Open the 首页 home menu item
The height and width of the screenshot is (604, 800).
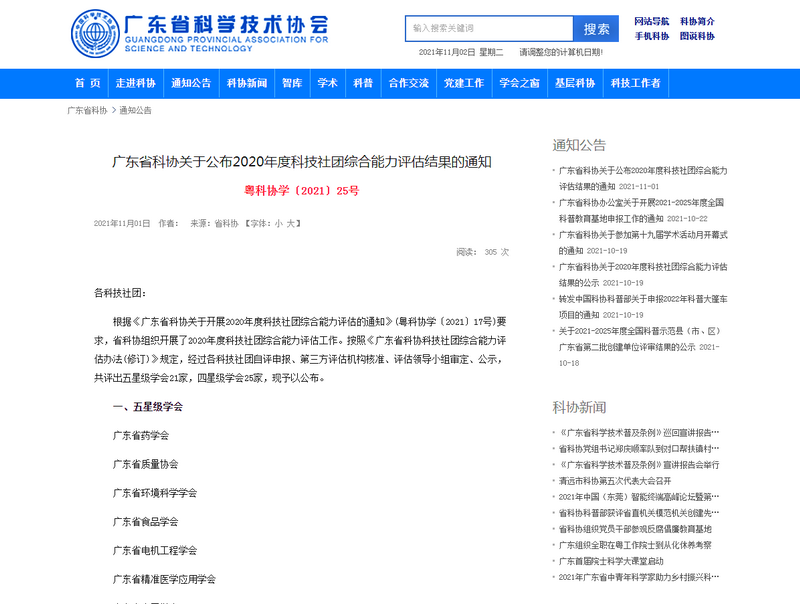click(88, 83)
